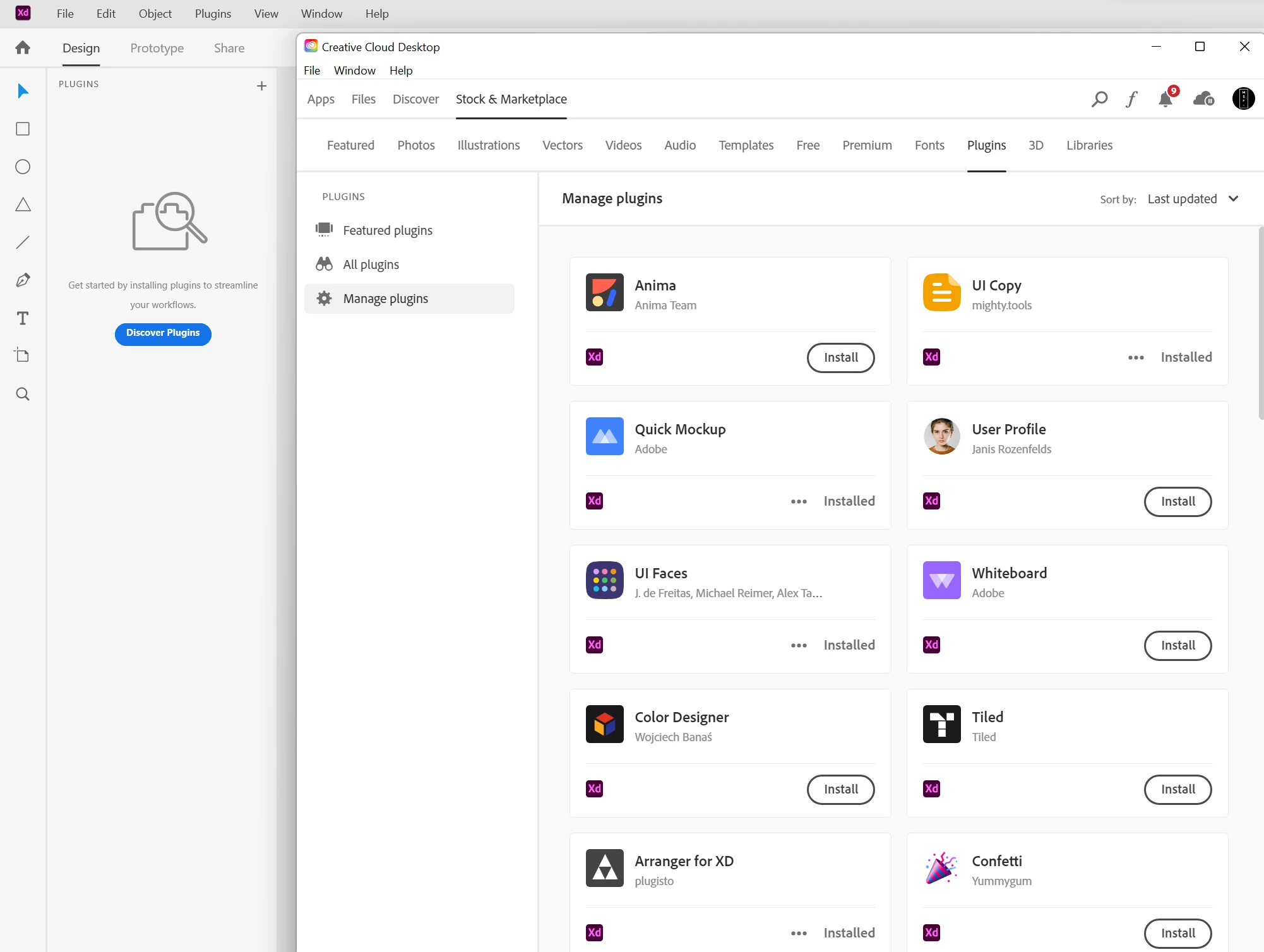This screenshot has width=1264, height=952.
Task: Open the notifications bell icon
Action: (1166, 99)
